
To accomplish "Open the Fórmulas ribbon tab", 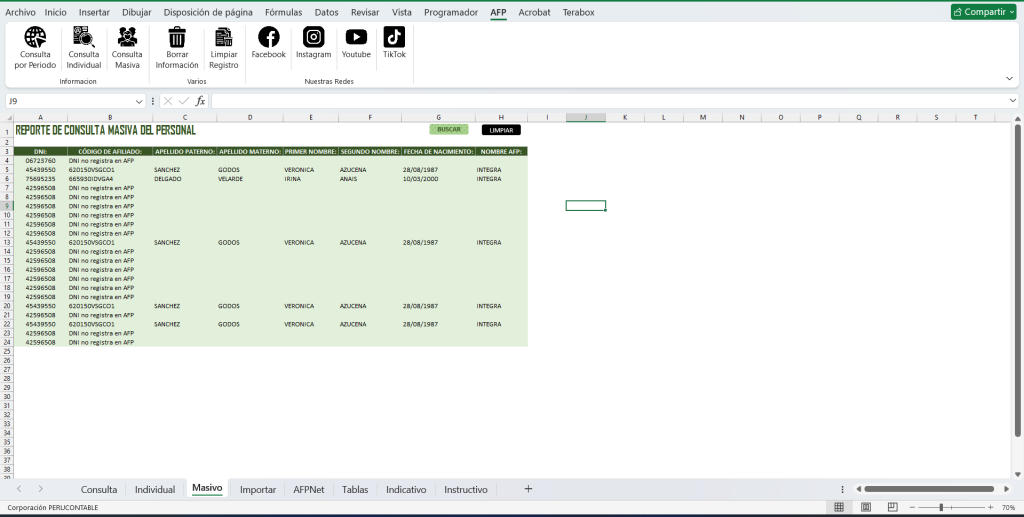I will 283,12.
